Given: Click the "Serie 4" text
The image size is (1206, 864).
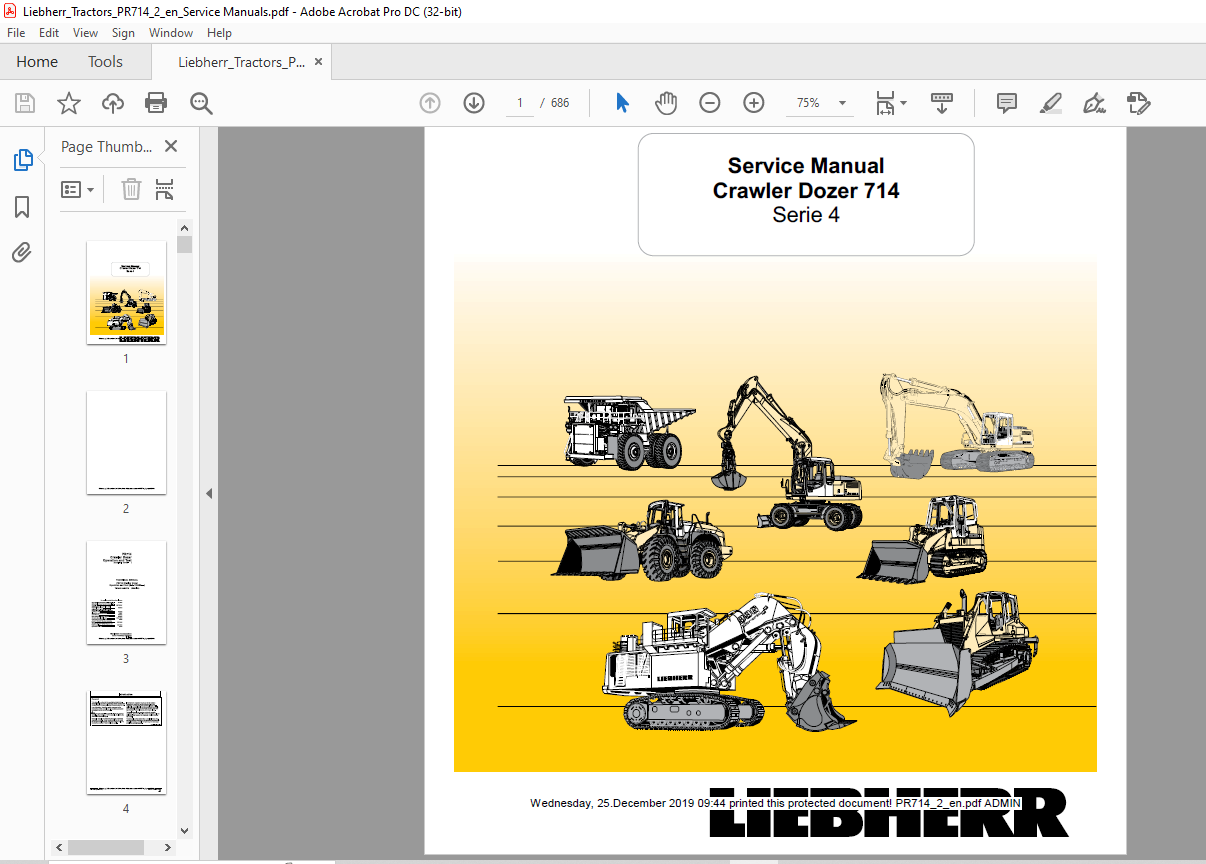Looking at the screenshot, I should tap(806, 214).
